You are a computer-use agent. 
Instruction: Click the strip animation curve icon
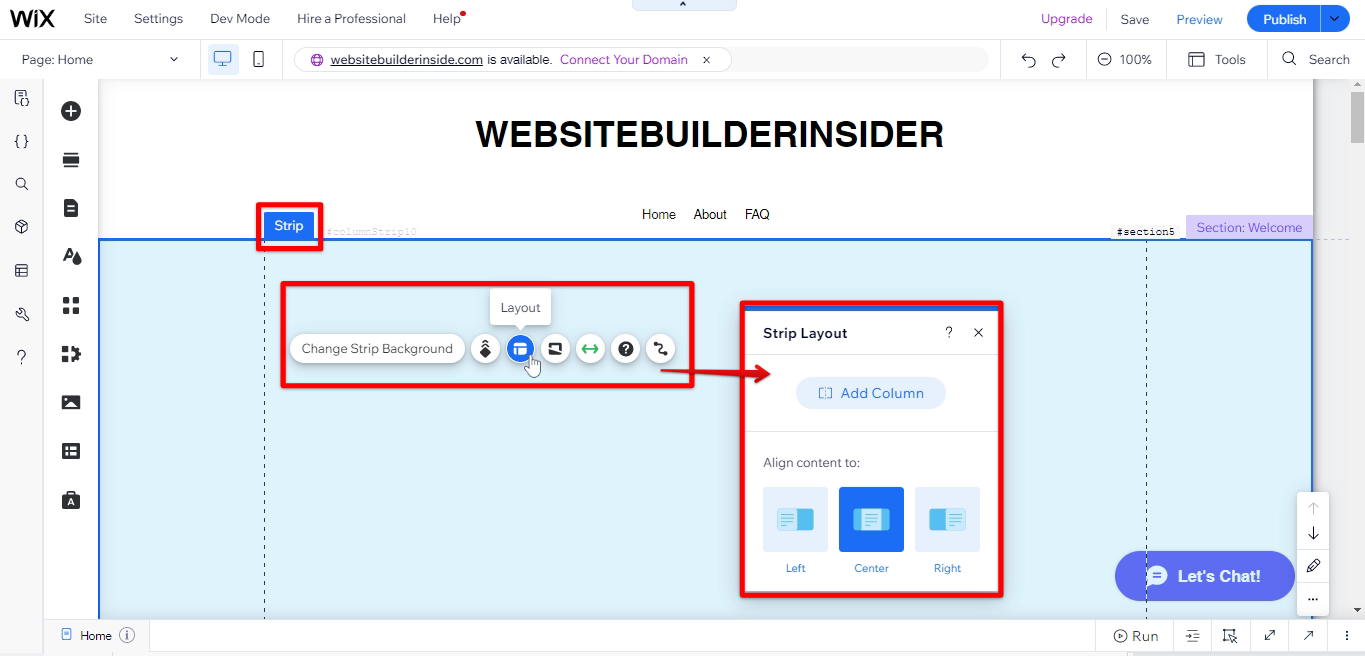click(660, 349)
